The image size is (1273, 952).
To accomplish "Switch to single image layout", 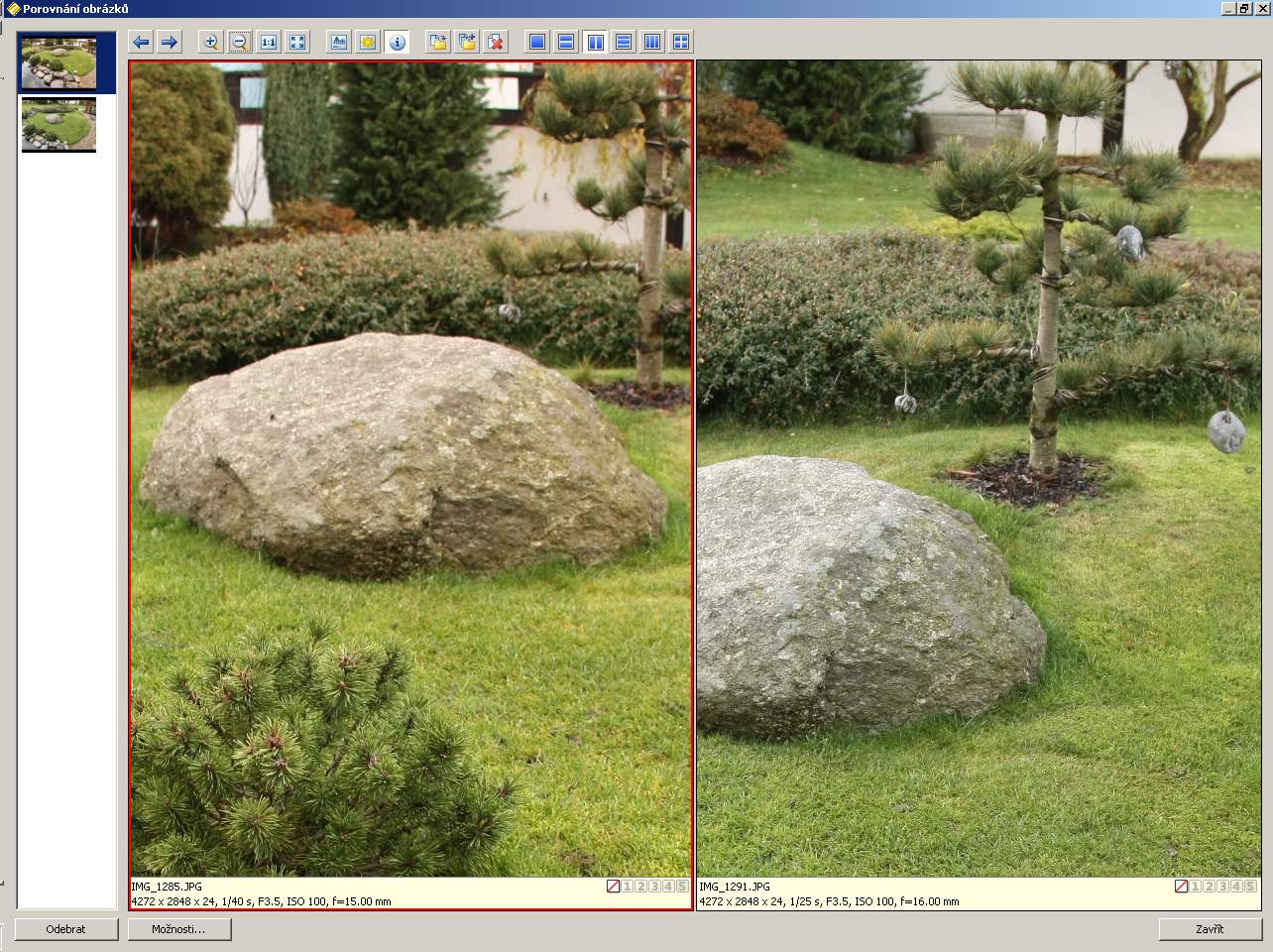I will (537, 42).
